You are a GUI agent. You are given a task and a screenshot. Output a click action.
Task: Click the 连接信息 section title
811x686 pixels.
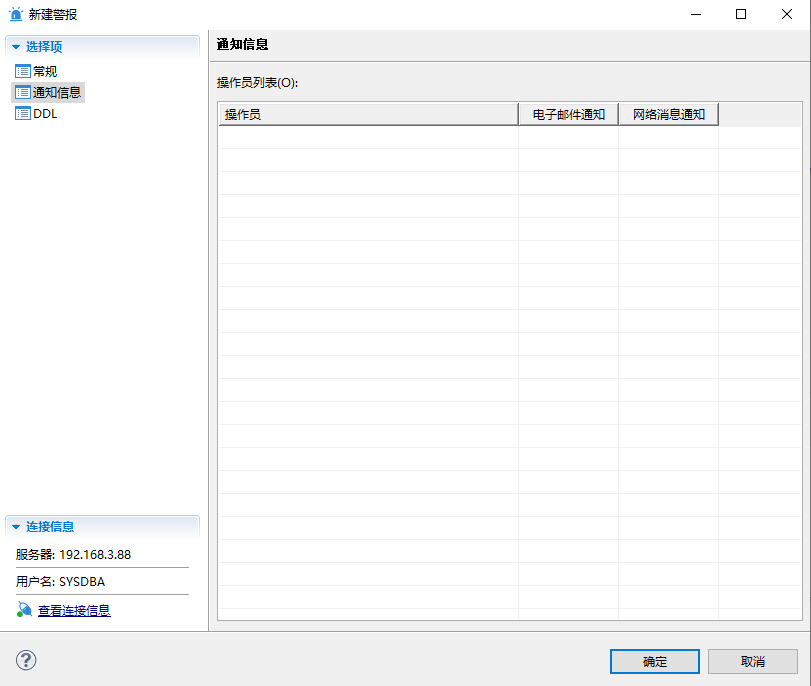click(50, 527)
